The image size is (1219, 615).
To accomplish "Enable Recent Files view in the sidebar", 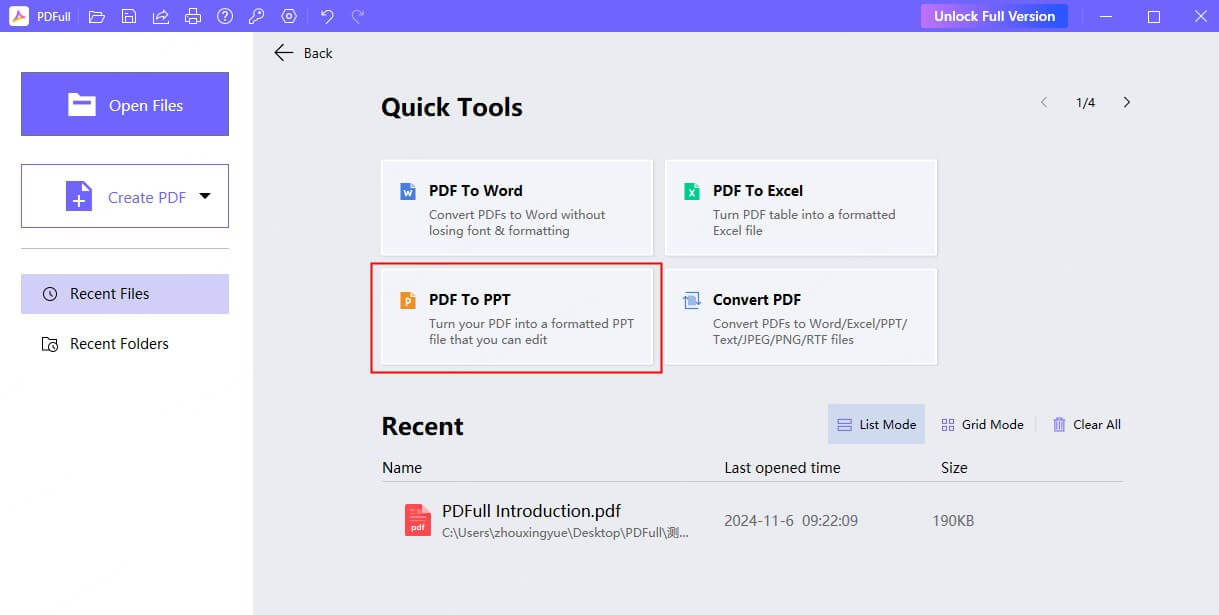I will click(x=109, y=293).
